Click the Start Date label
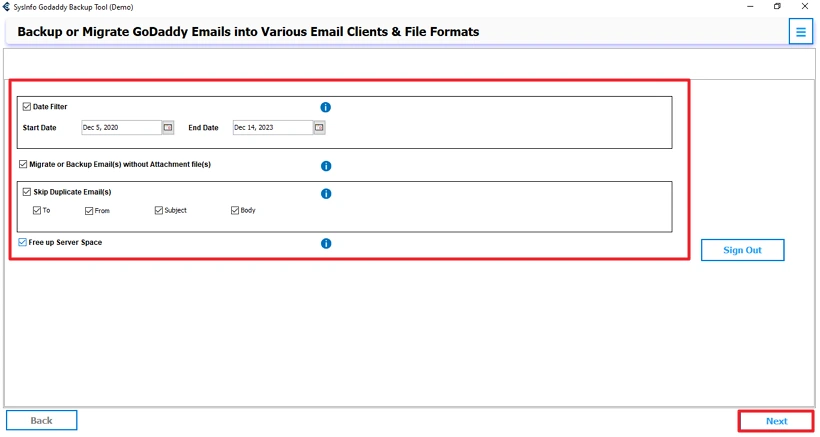820x437 pixels. click(x=39, y=128)
